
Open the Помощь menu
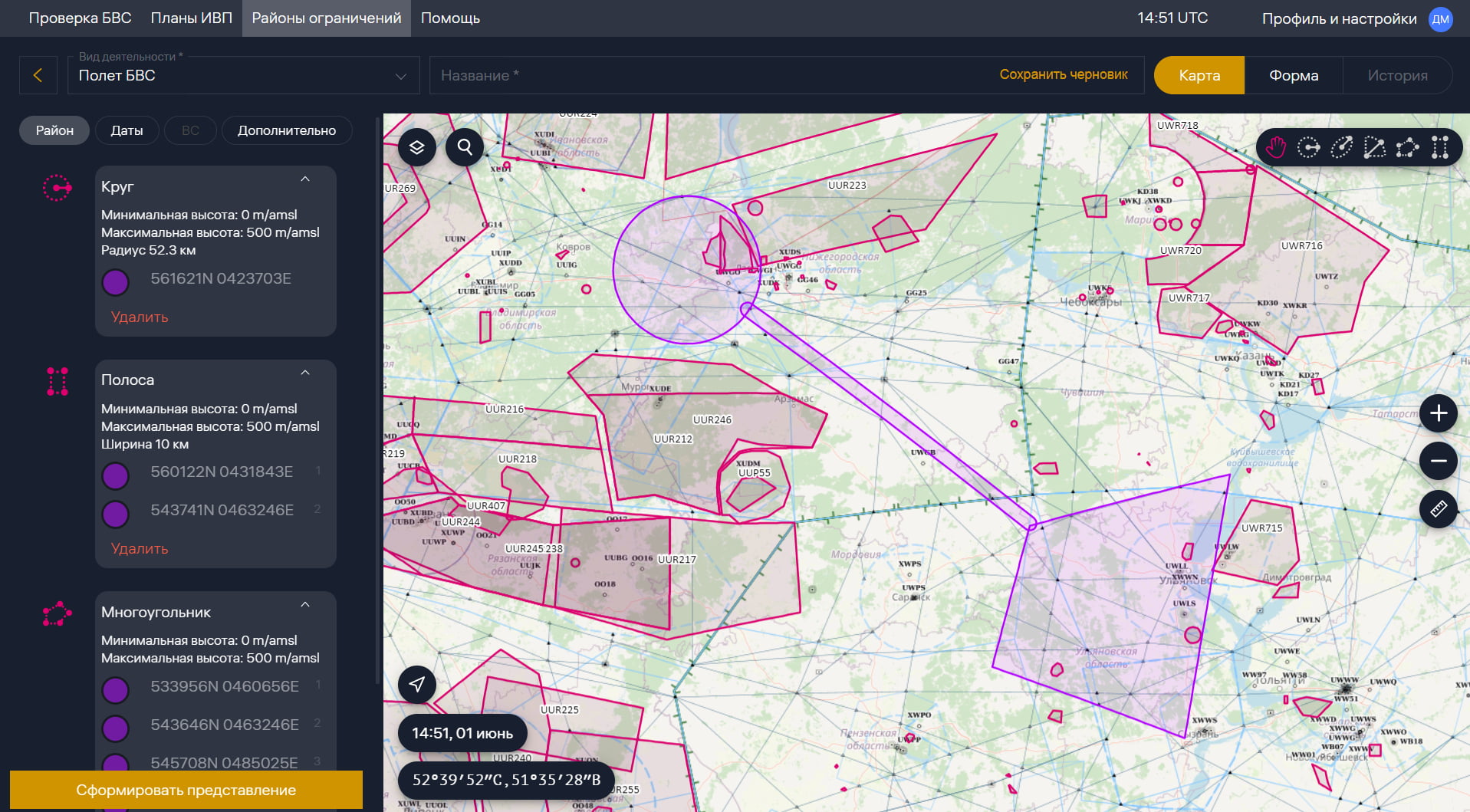click(x=450, y=18)
